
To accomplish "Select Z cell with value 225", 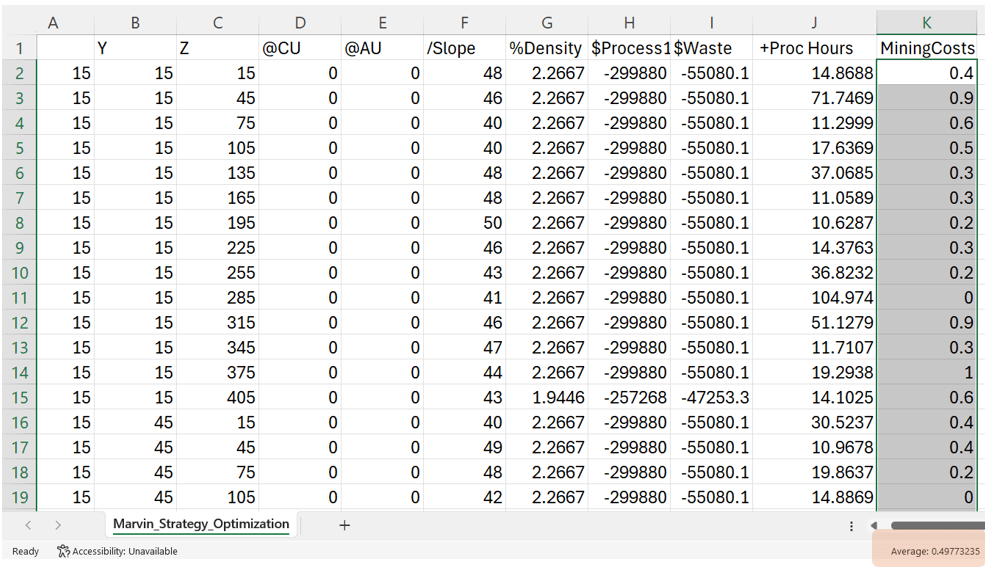I will pos(218,248).
